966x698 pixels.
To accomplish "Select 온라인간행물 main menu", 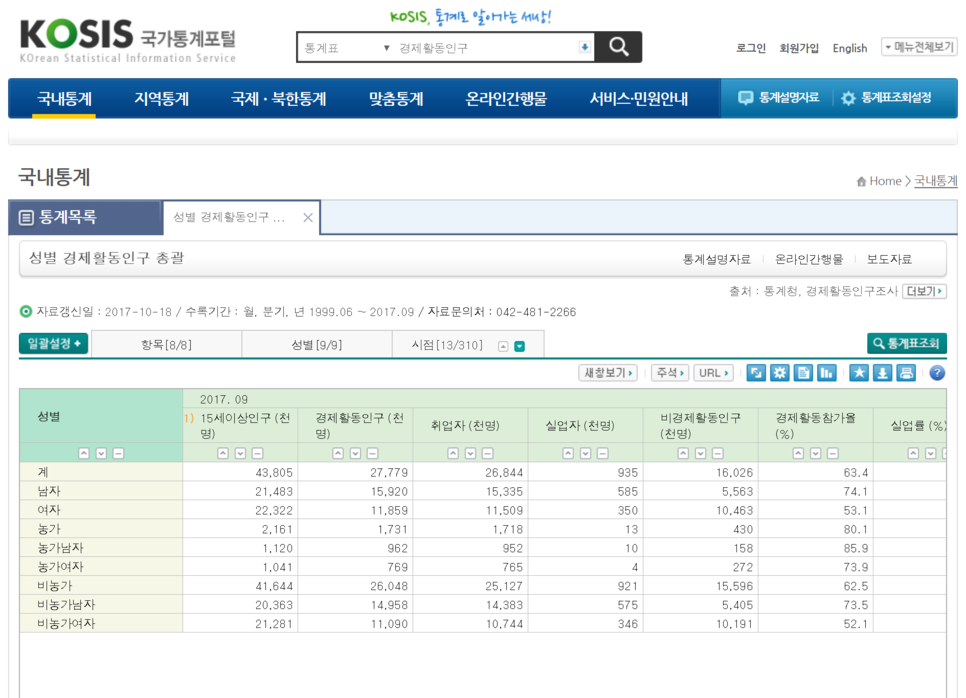I will pos(506,99).
